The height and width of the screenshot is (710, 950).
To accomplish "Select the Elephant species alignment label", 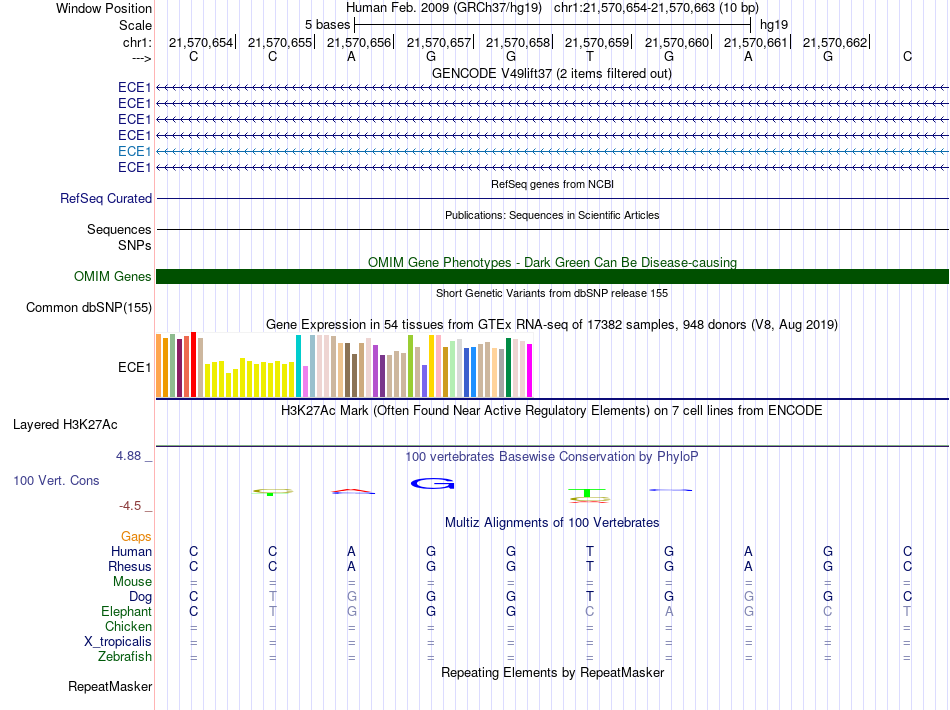I will pos(126,611).
